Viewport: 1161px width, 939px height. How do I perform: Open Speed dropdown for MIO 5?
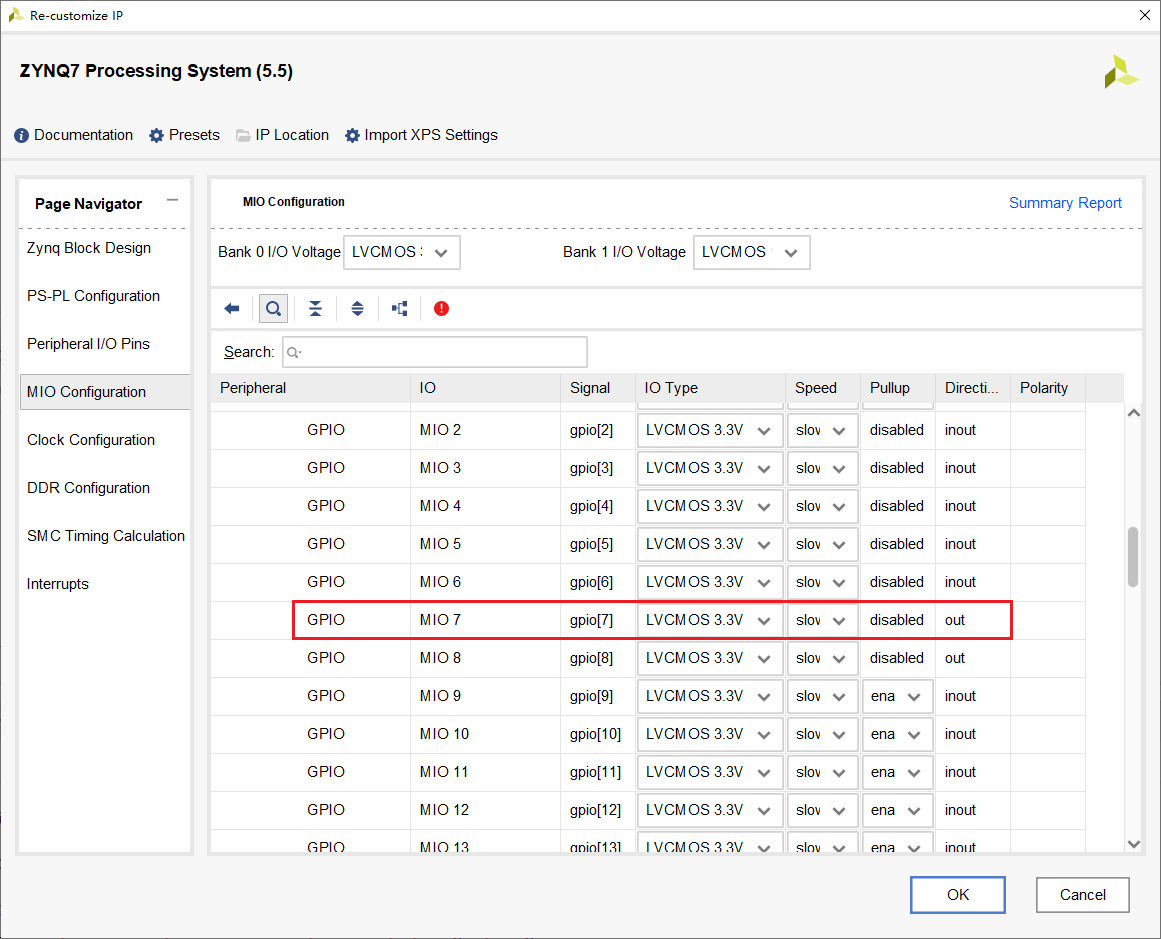(x=822, y=544)
